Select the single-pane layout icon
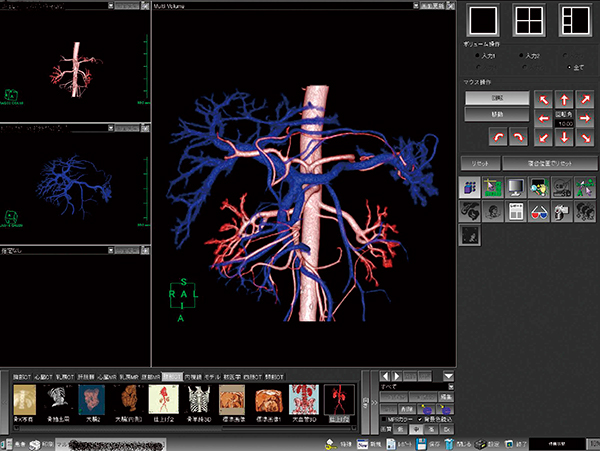600x451 pixels. point(484,19)
